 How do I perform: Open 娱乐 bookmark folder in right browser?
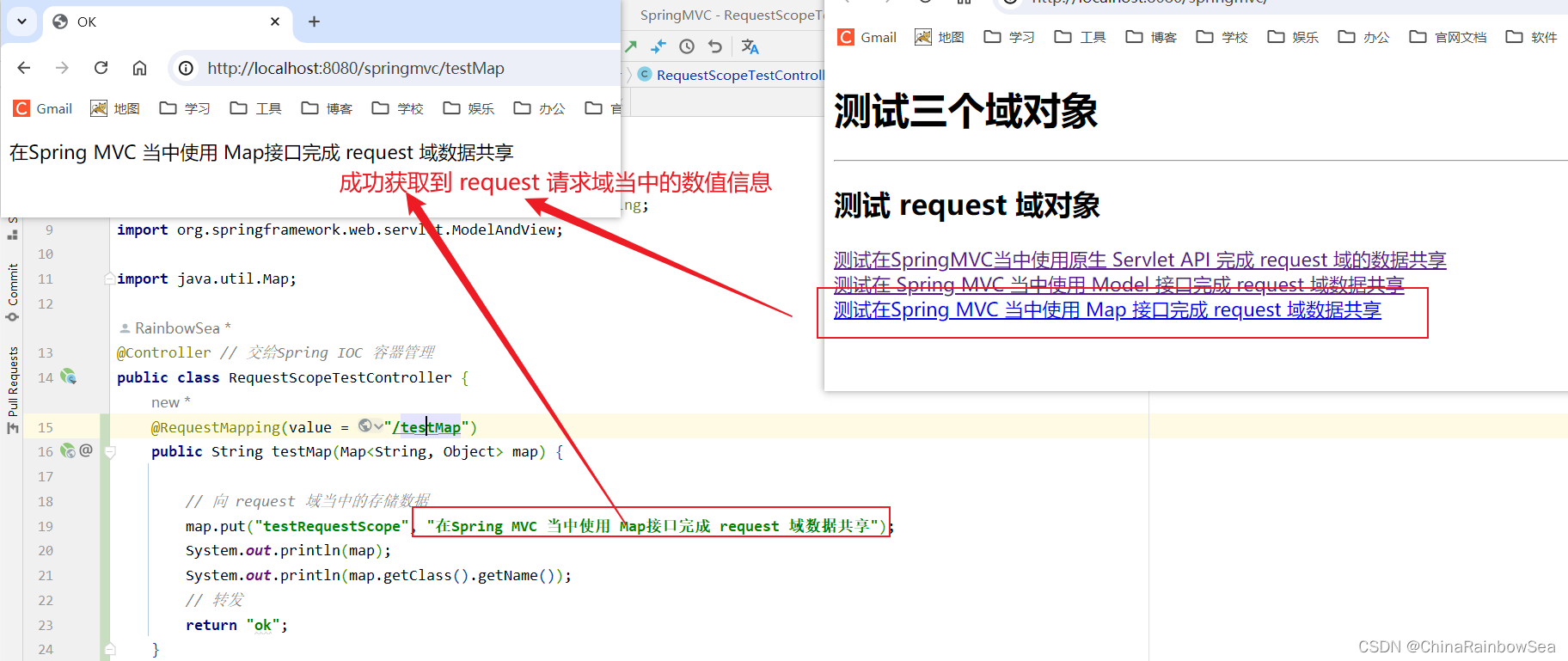coord(1293,37)
